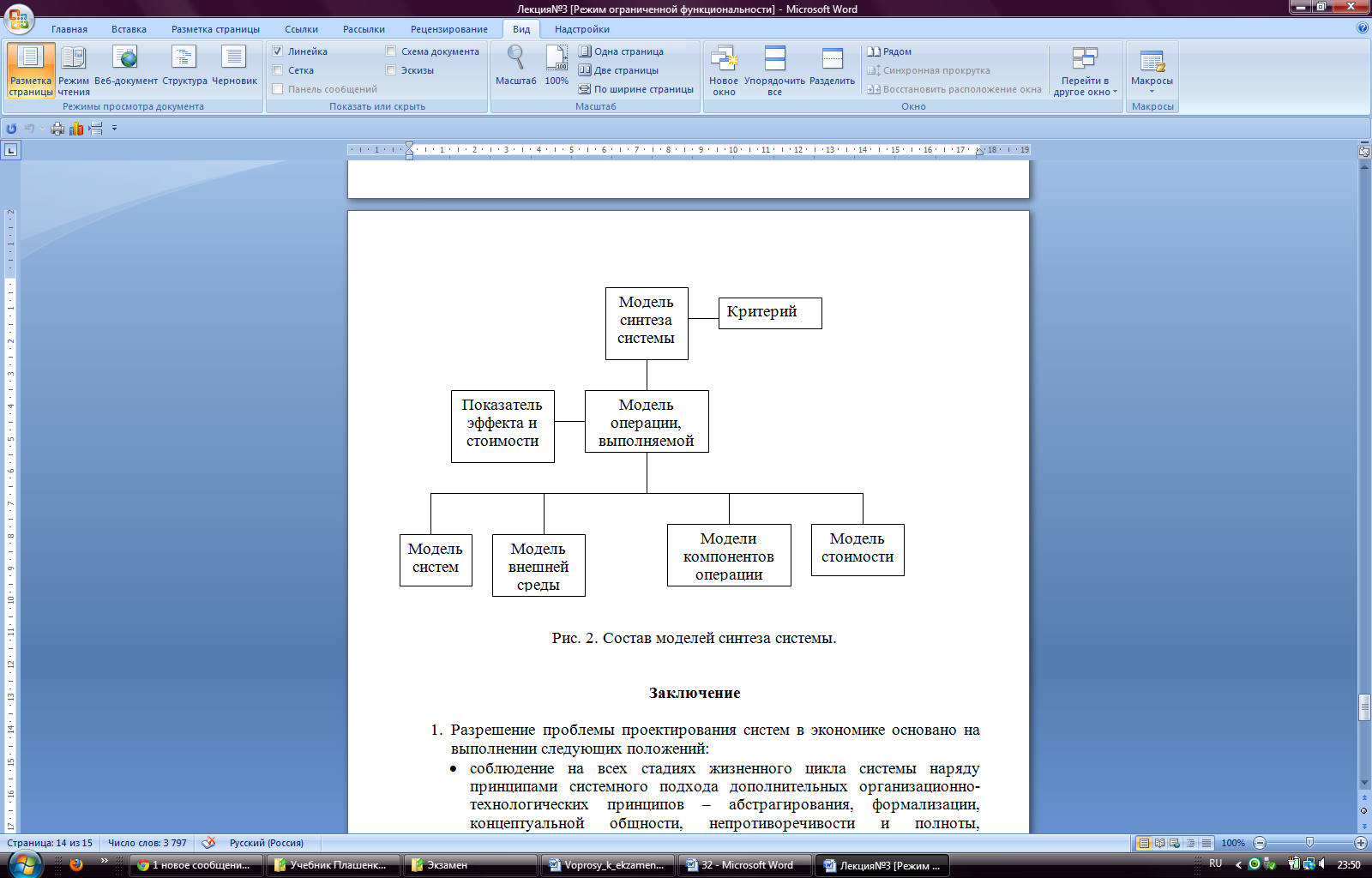The width and height of the screenshot is (1372, 878).
Task: Open the Рецензирование tab
Action: pyautogui.click(x=448, y=29)
